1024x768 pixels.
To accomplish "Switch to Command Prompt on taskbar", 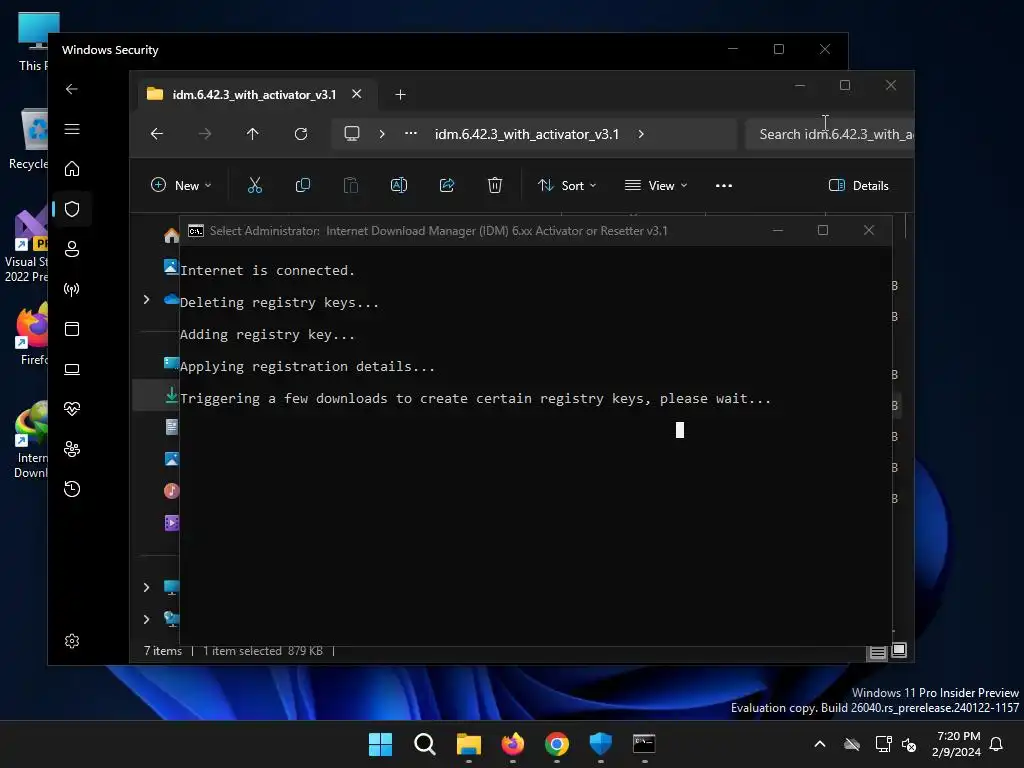I will click(645, 744).
